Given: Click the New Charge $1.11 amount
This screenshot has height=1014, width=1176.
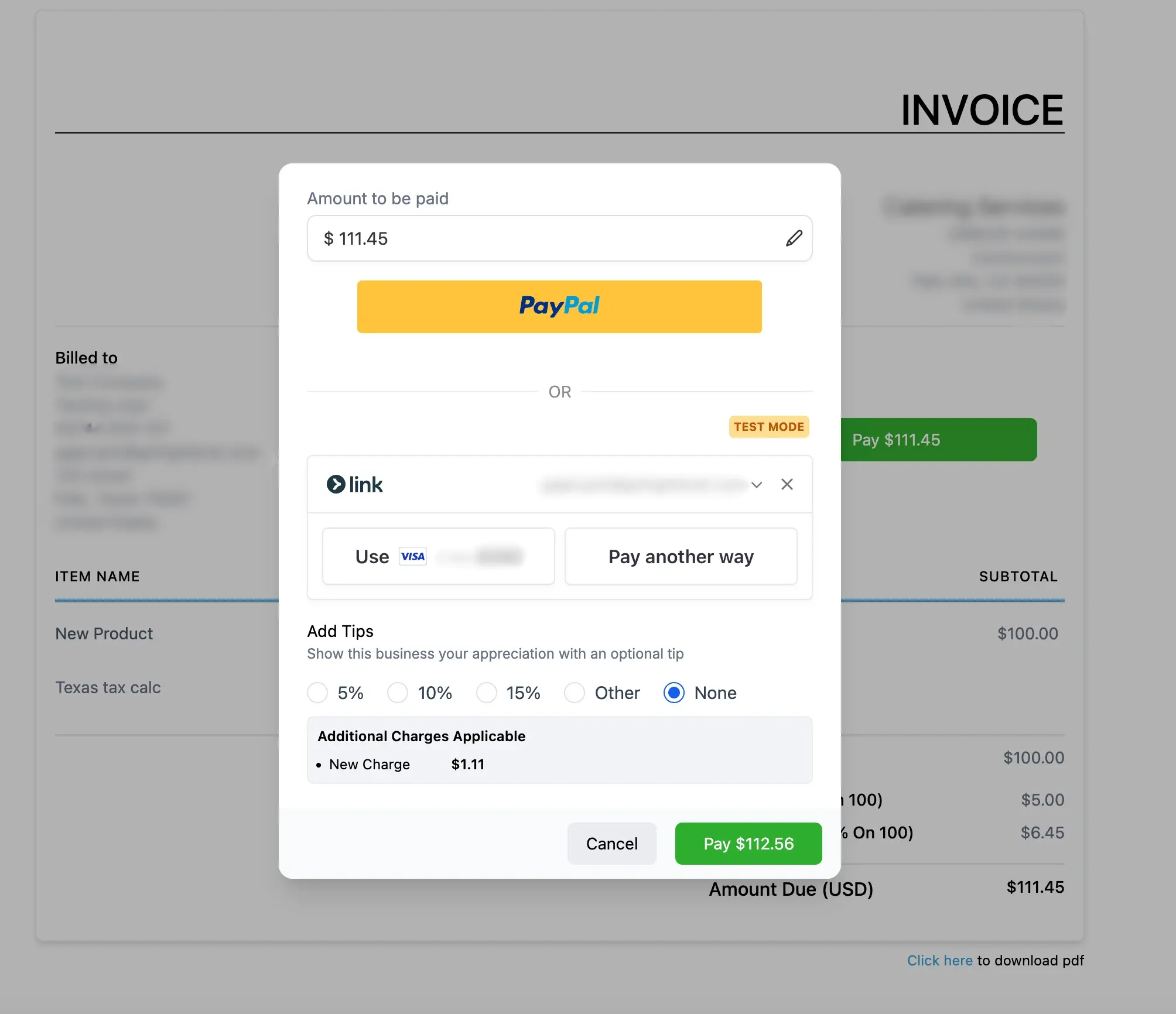Looking at the screenshot, I should click(x=468, y=765).
